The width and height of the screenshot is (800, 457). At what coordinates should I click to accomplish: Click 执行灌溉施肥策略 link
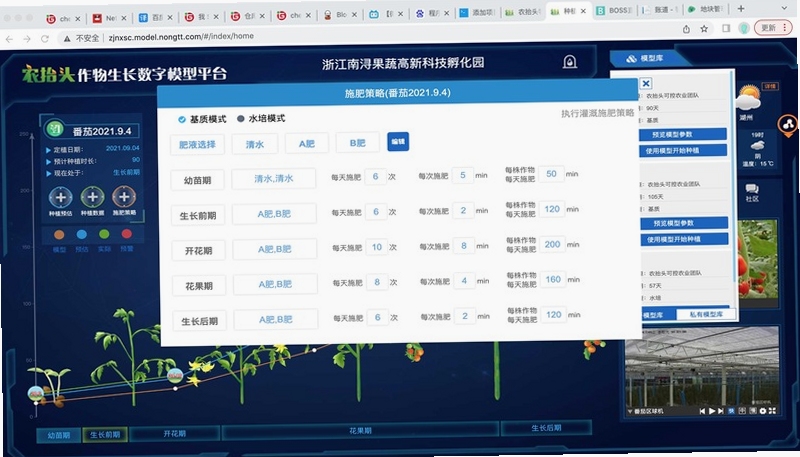tap(597, 113)
